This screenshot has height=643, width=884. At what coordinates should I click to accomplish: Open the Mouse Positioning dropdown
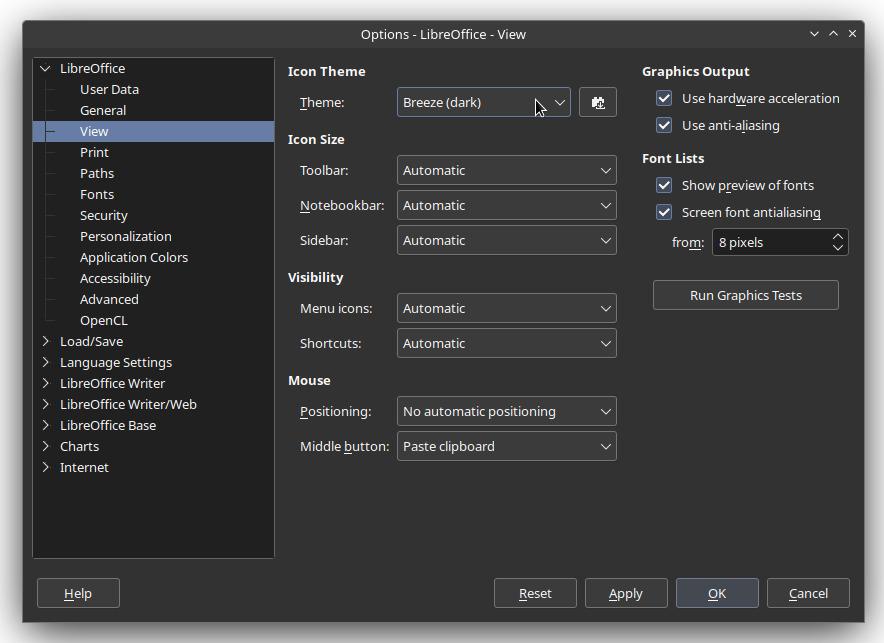pyautogui.click(x=506, y=411)
